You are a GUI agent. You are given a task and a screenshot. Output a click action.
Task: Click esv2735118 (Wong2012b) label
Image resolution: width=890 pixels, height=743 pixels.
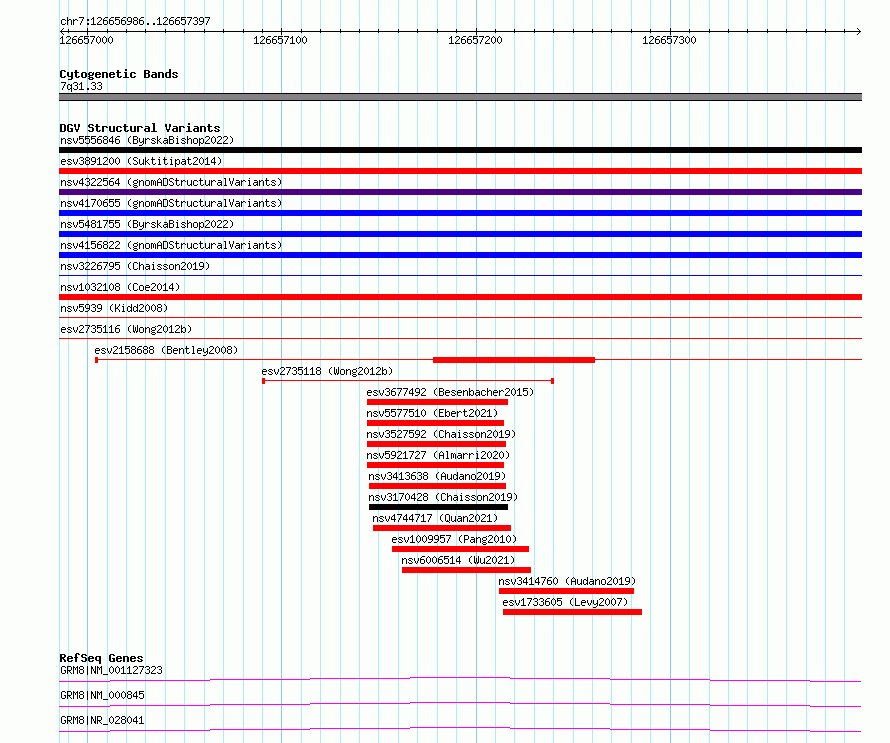click(x=327, y=371)
